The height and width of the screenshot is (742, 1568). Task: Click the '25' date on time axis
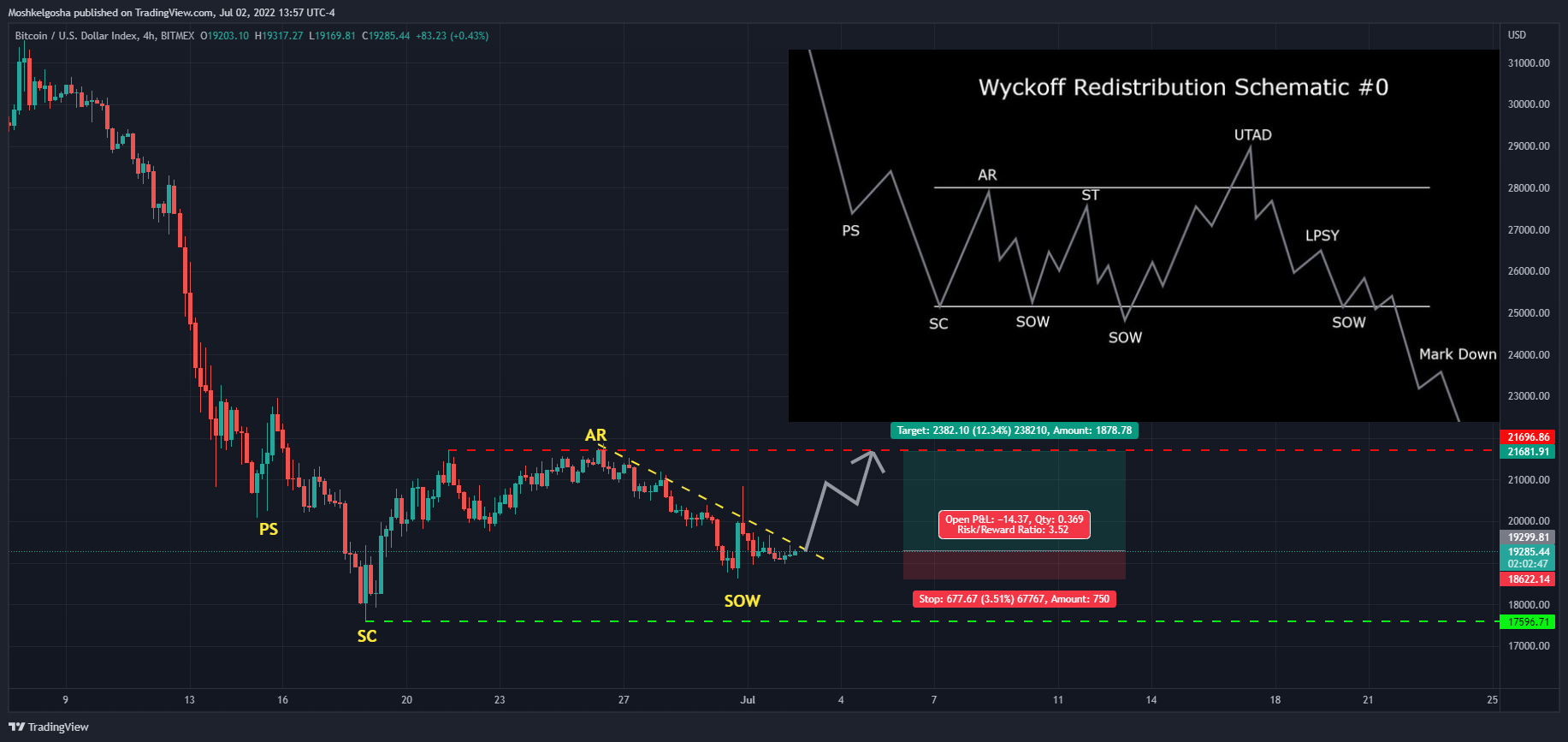tap(1492, 700)
